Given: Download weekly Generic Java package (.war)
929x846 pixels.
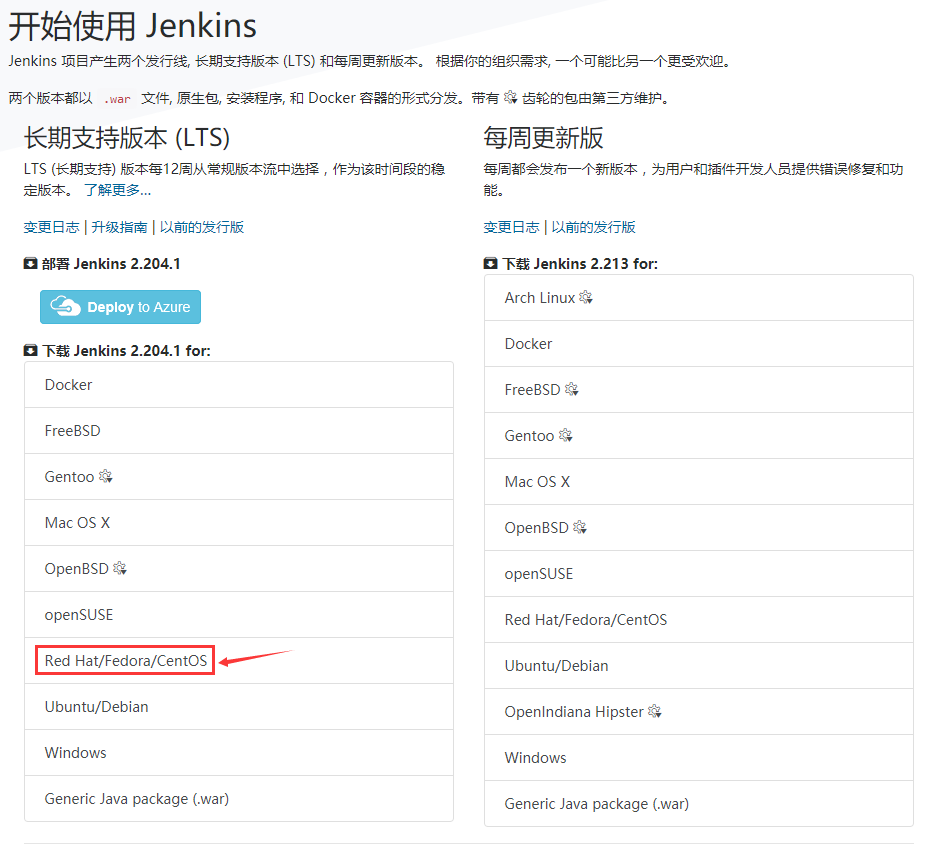Looking at the screenshot, I should 699,804.
